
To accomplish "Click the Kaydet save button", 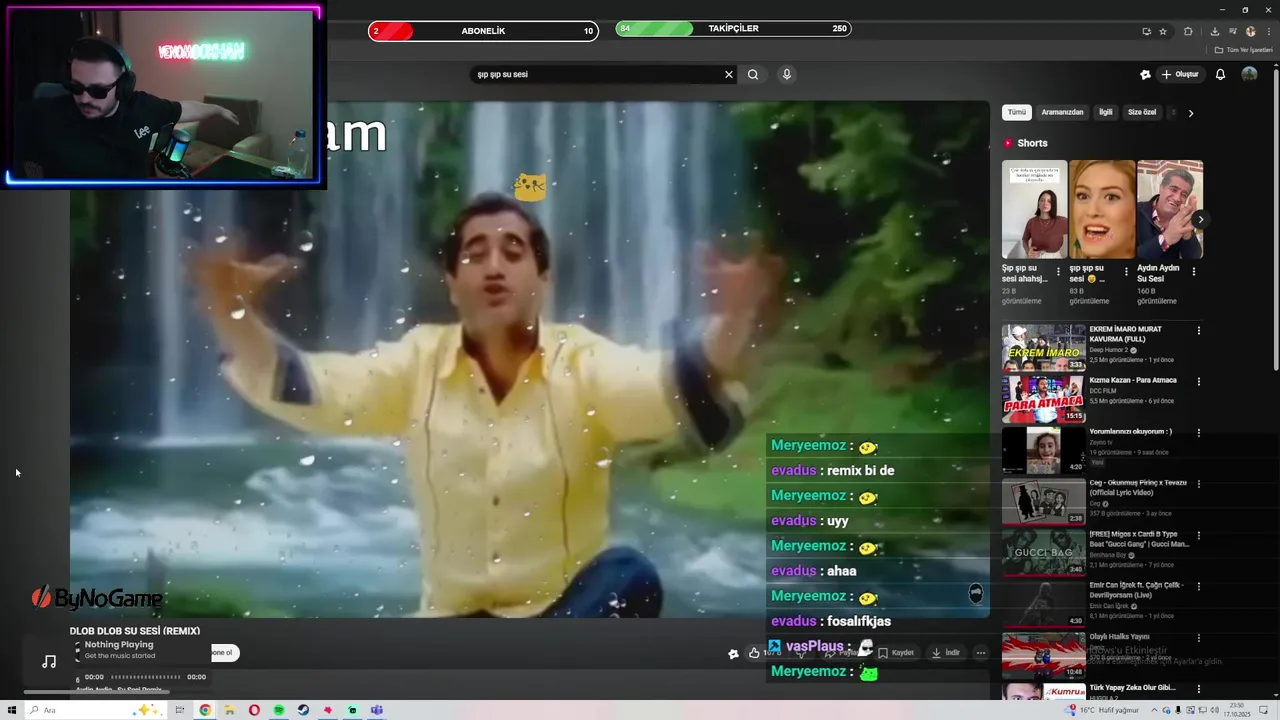I will click(896, 653).
